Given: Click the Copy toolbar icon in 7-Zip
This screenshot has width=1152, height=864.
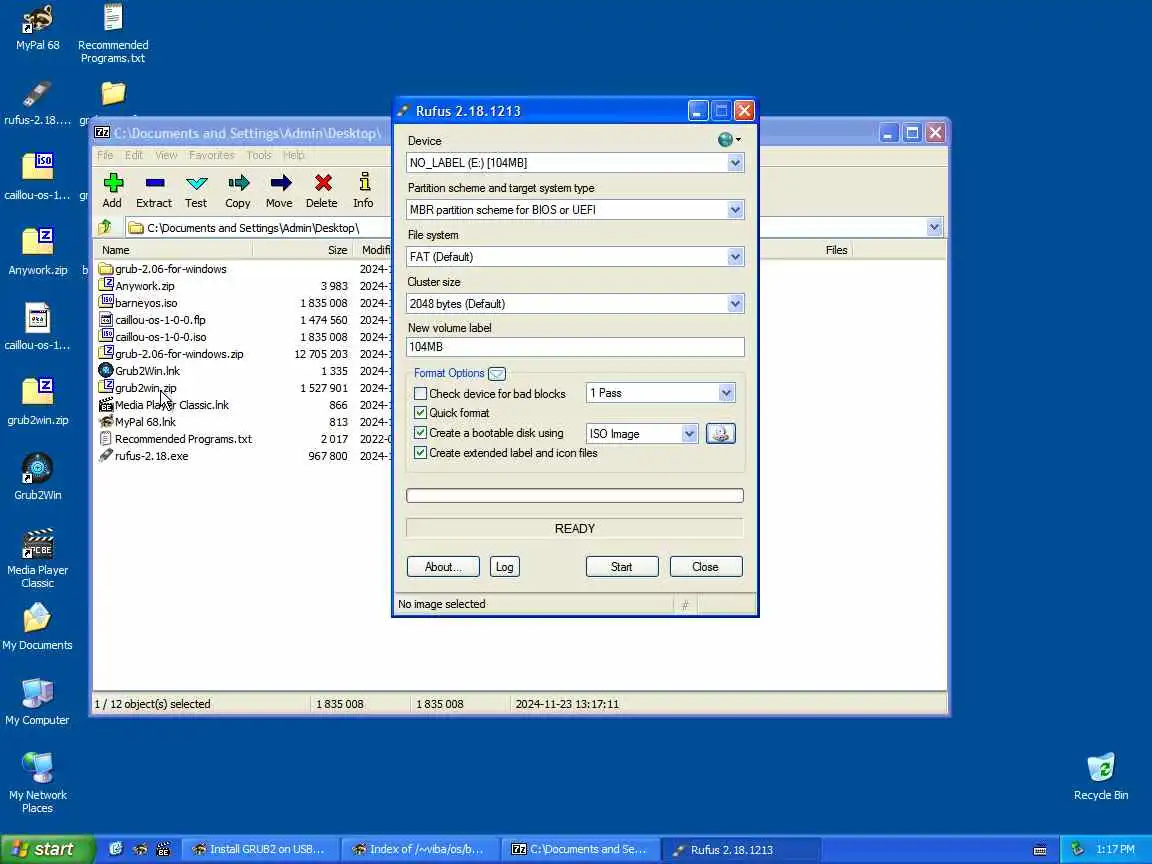Looking at the screenshot, I should pyautogui.click(x=238, y=191).
